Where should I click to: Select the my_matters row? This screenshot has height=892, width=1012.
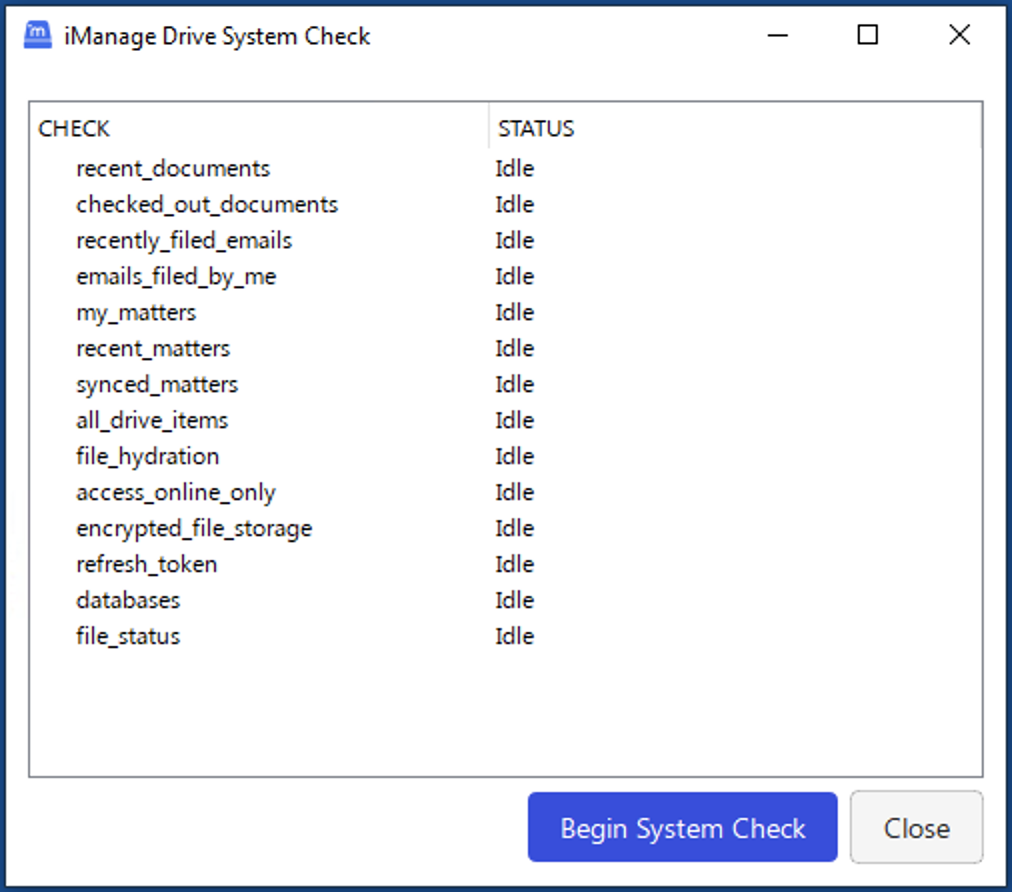136,312
